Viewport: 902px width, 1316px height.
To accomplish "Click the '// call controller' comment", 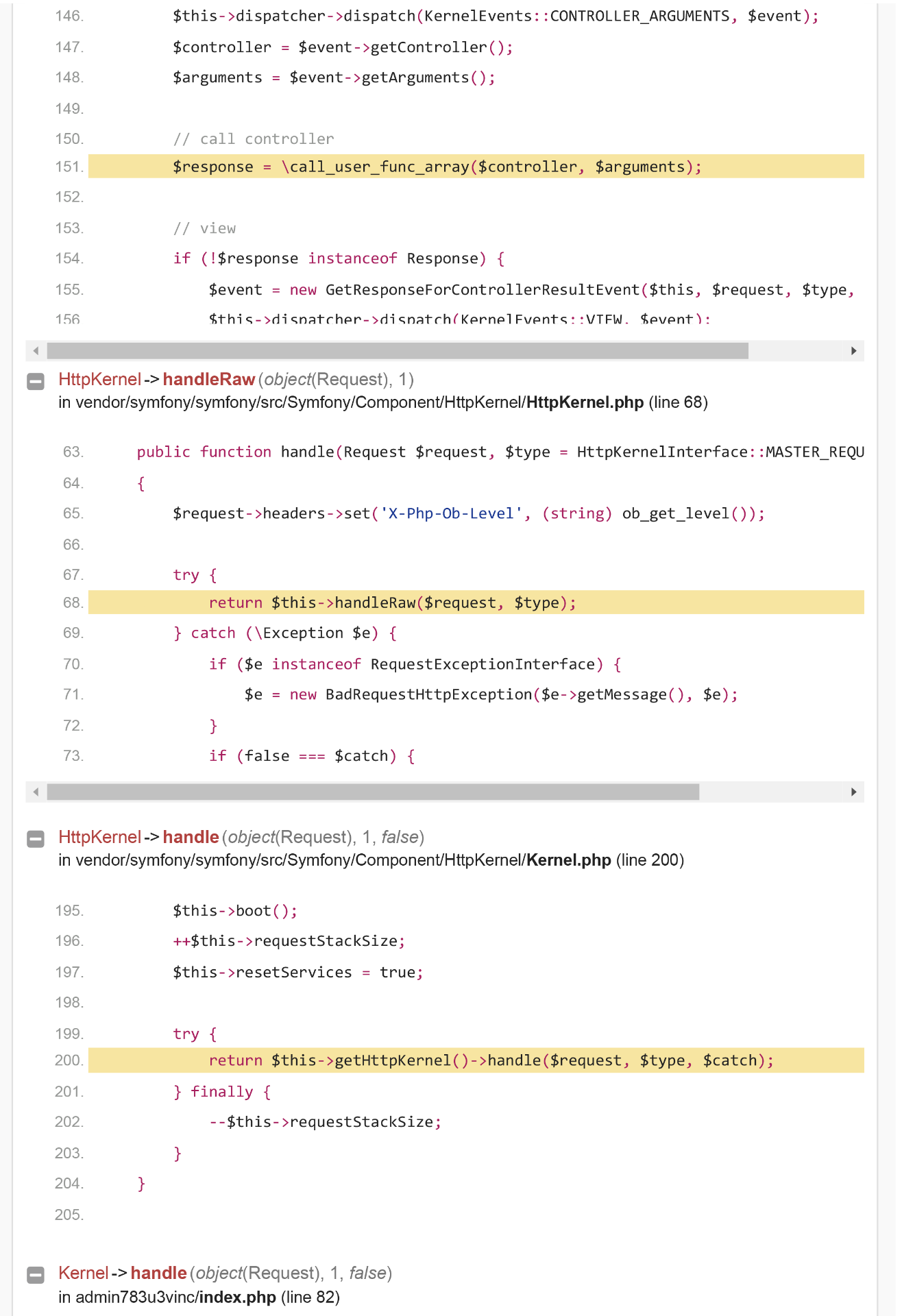I will [x=254, y=139].
